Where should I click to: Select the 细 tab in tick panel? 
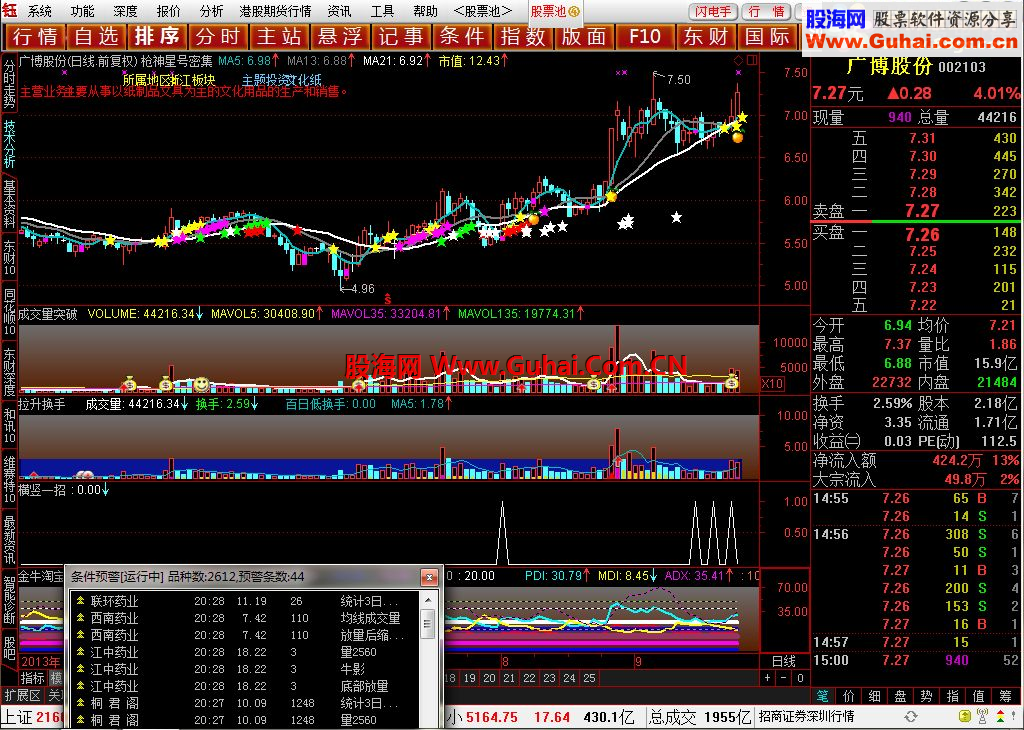[875, 696]
